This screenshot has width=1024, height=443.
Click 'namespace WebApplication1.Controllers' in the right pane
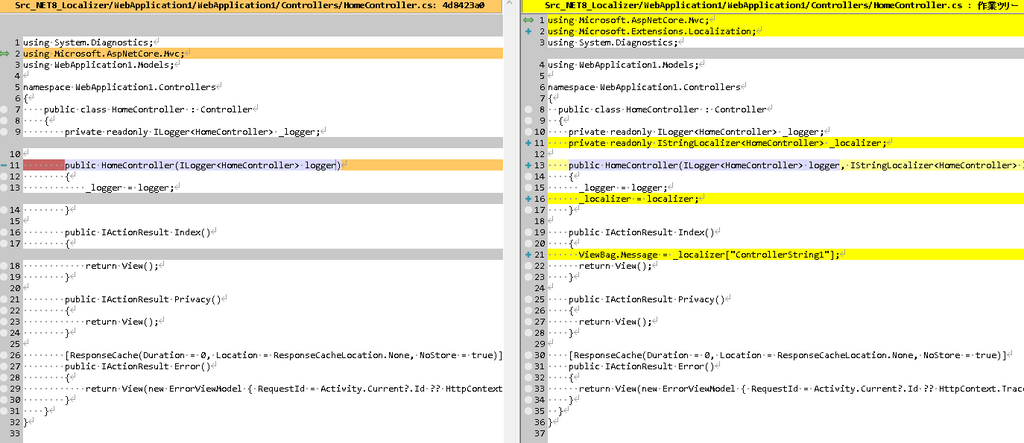pos(644,87)
